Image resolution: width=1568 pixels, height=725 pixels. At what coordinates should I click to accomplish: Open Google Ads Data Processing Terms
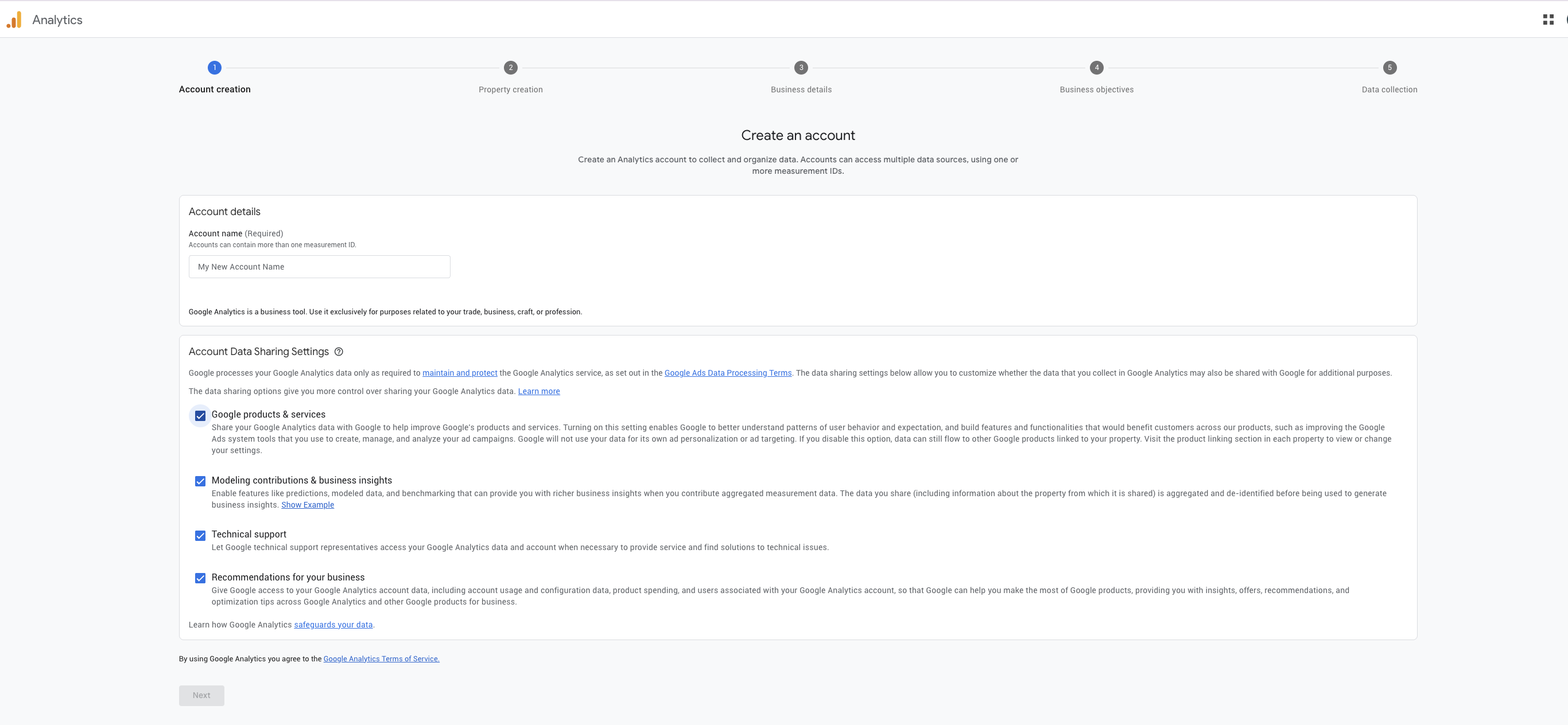727,373
